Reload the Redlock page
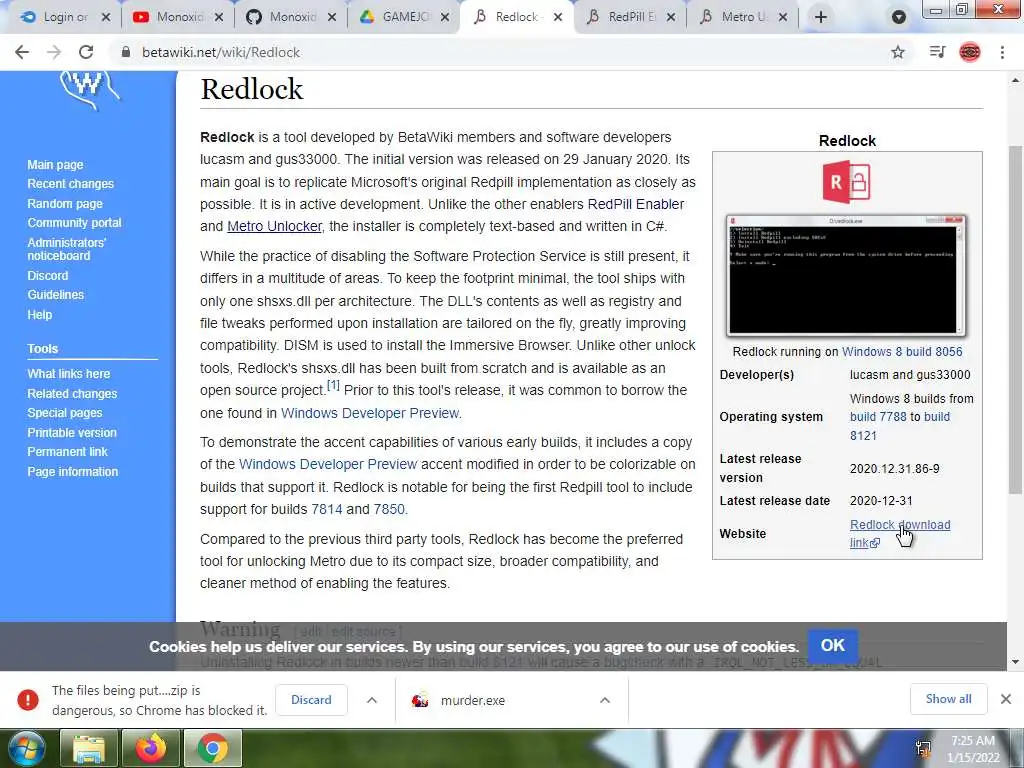Screen dimensions: 1024x768 click(86, 52)
